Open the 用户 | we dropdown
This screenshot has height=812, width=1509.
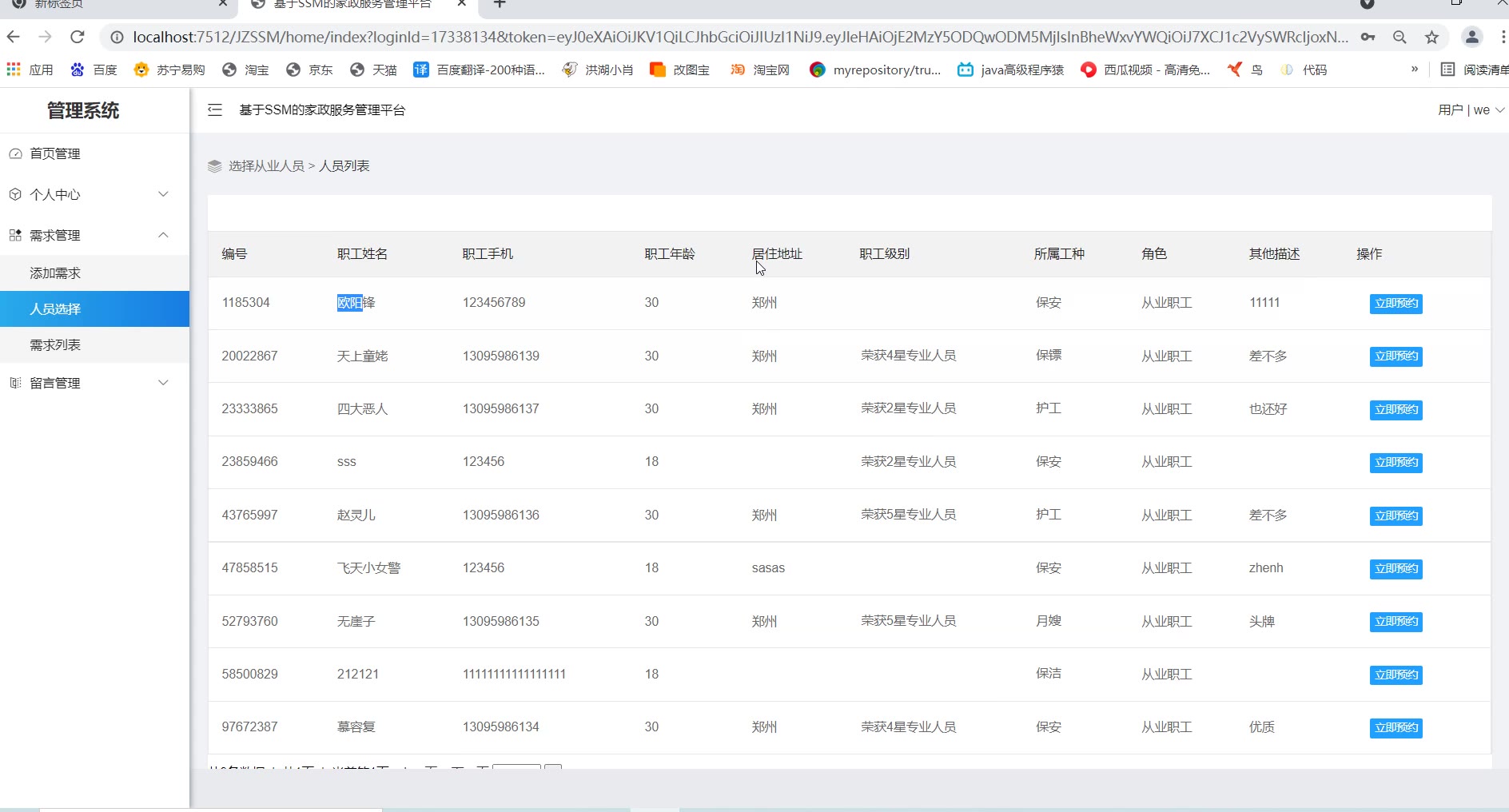1470,110
